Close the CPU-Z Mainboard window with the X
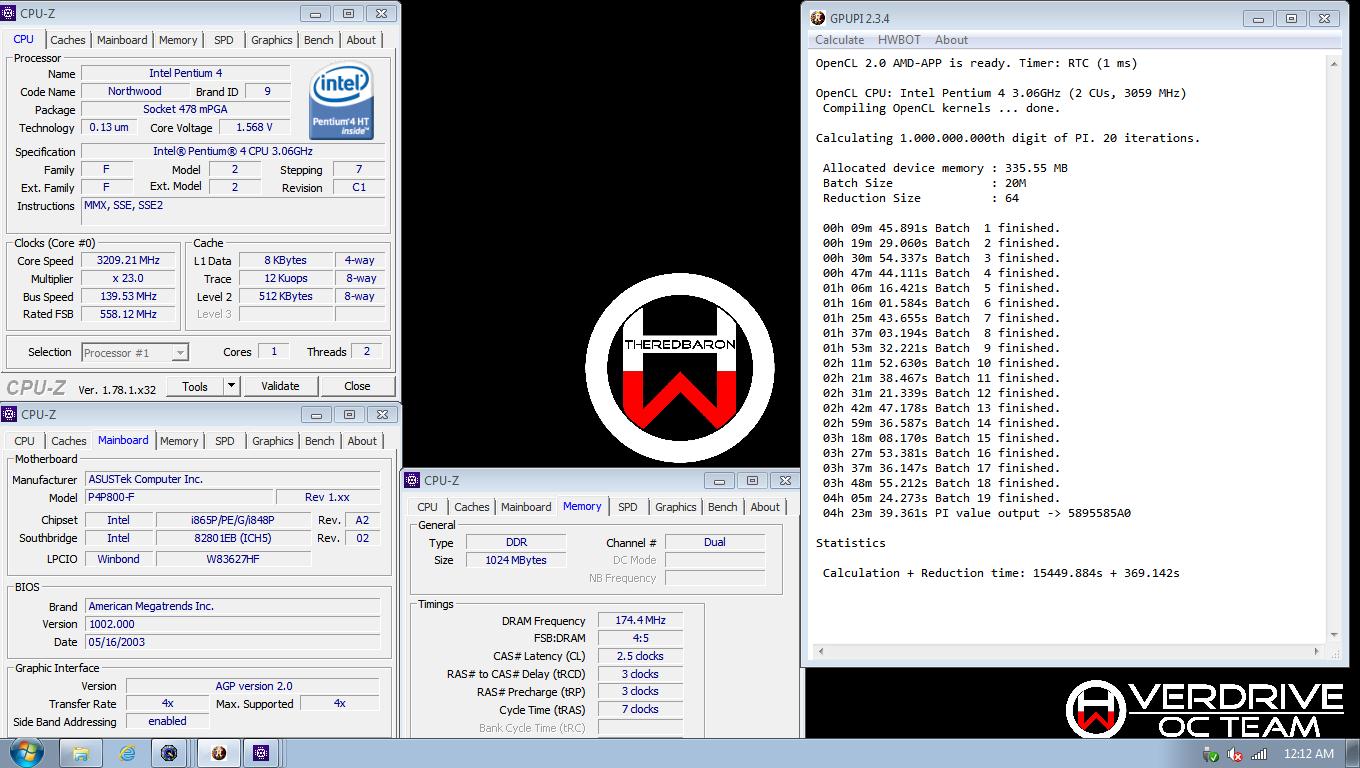 [381, 414]
